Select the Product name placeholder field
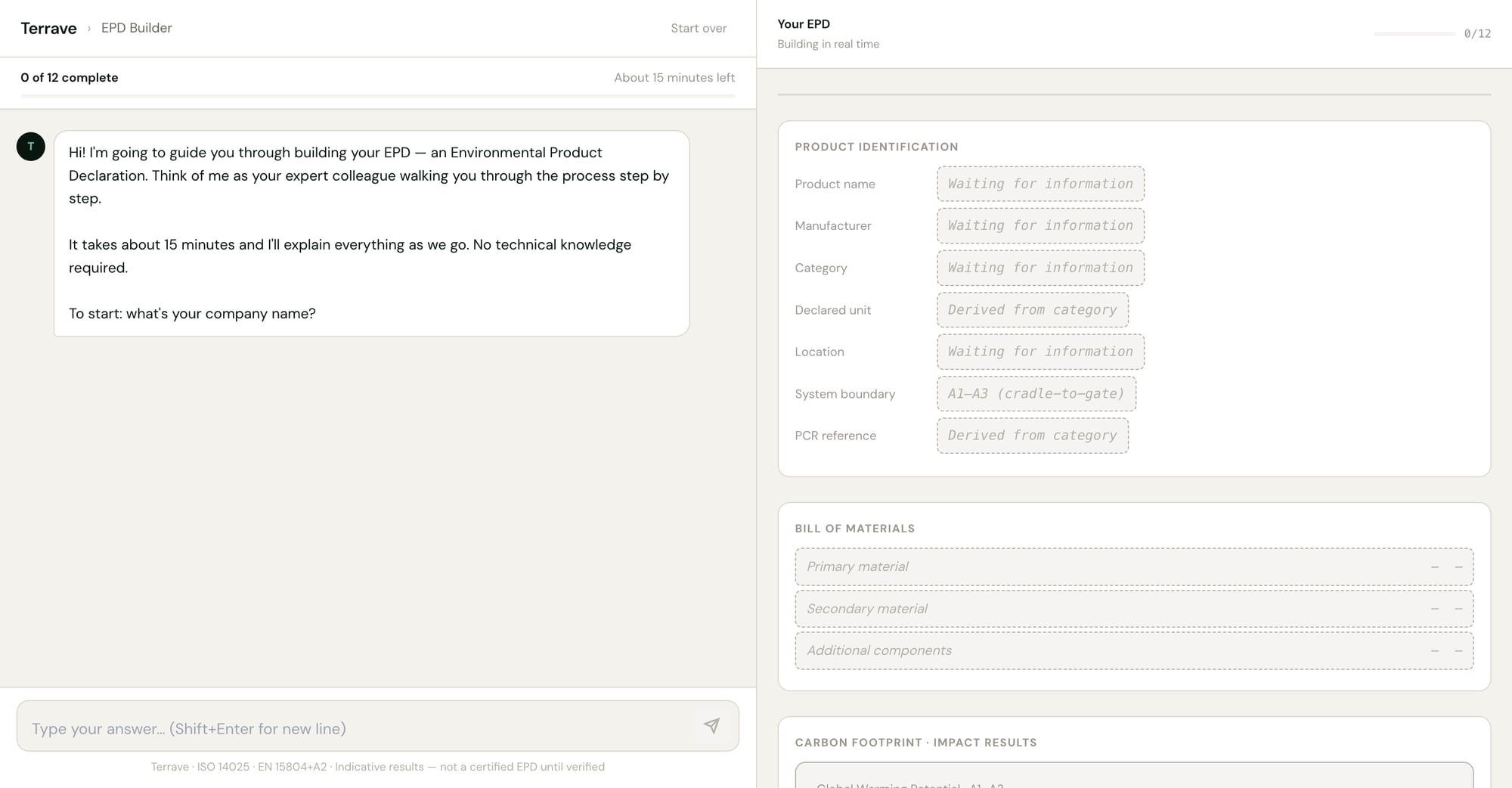Screen dimensions: 1512x788 pyautogui.click(x=1040, y=184)
